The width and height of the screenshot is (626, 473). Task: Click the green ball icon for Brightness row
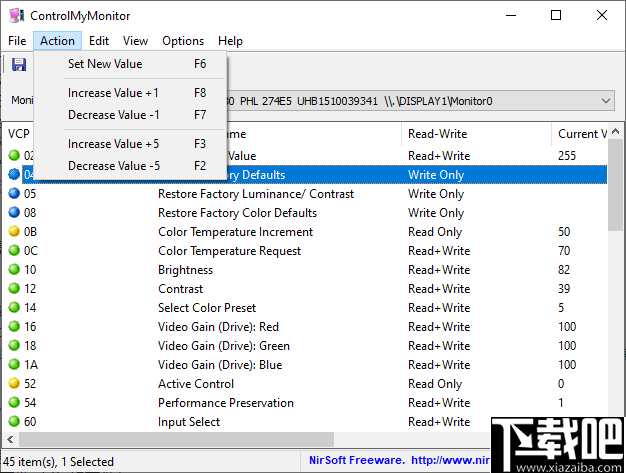click(14, 269)
